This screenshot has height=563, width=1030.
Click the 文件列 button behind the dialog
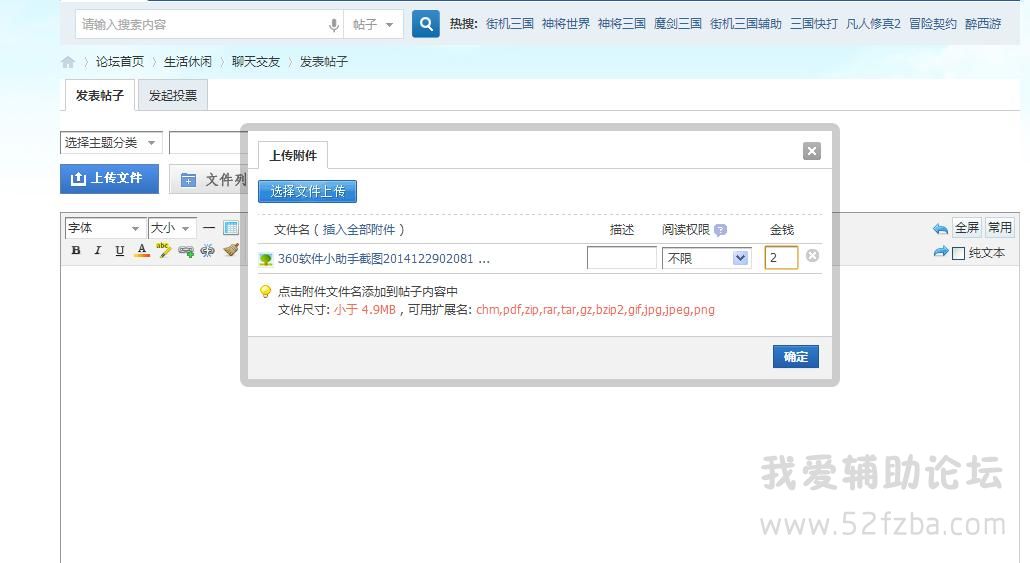click(x=208, y=179)
